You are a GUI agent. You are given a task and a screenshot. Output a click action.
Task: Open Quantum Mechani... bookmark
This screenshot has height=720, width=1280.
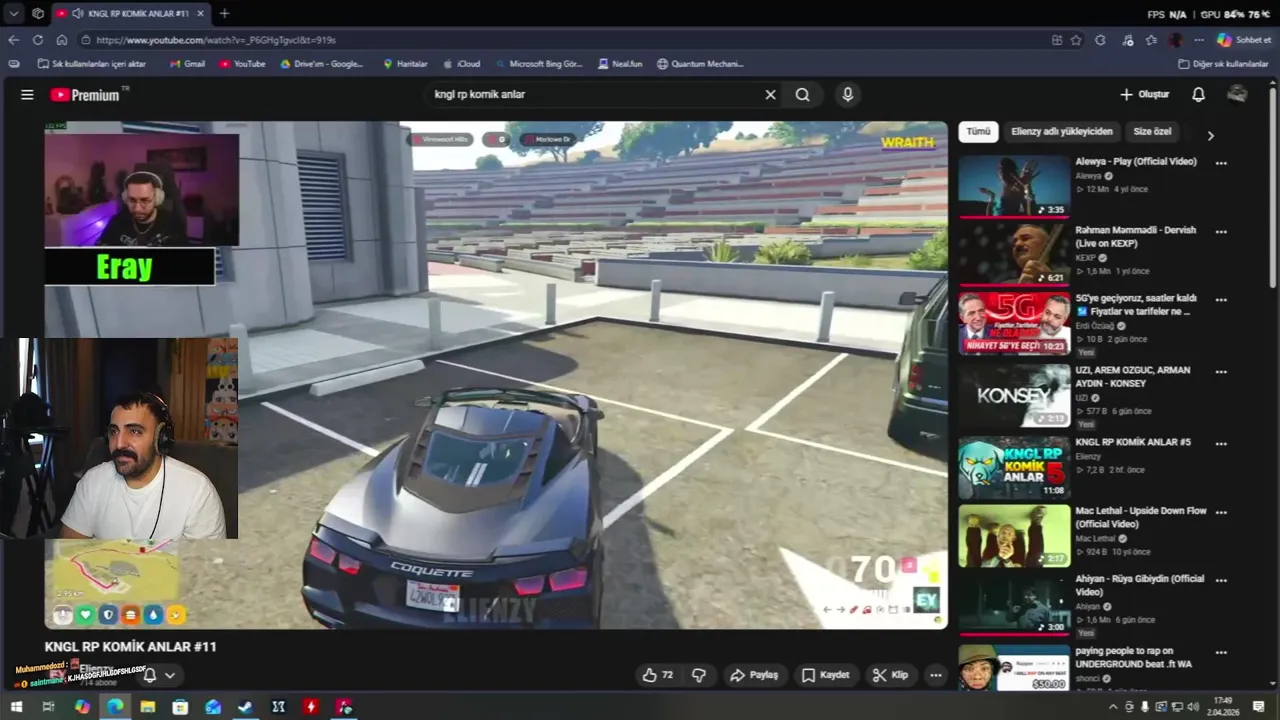tap(700, 64)
